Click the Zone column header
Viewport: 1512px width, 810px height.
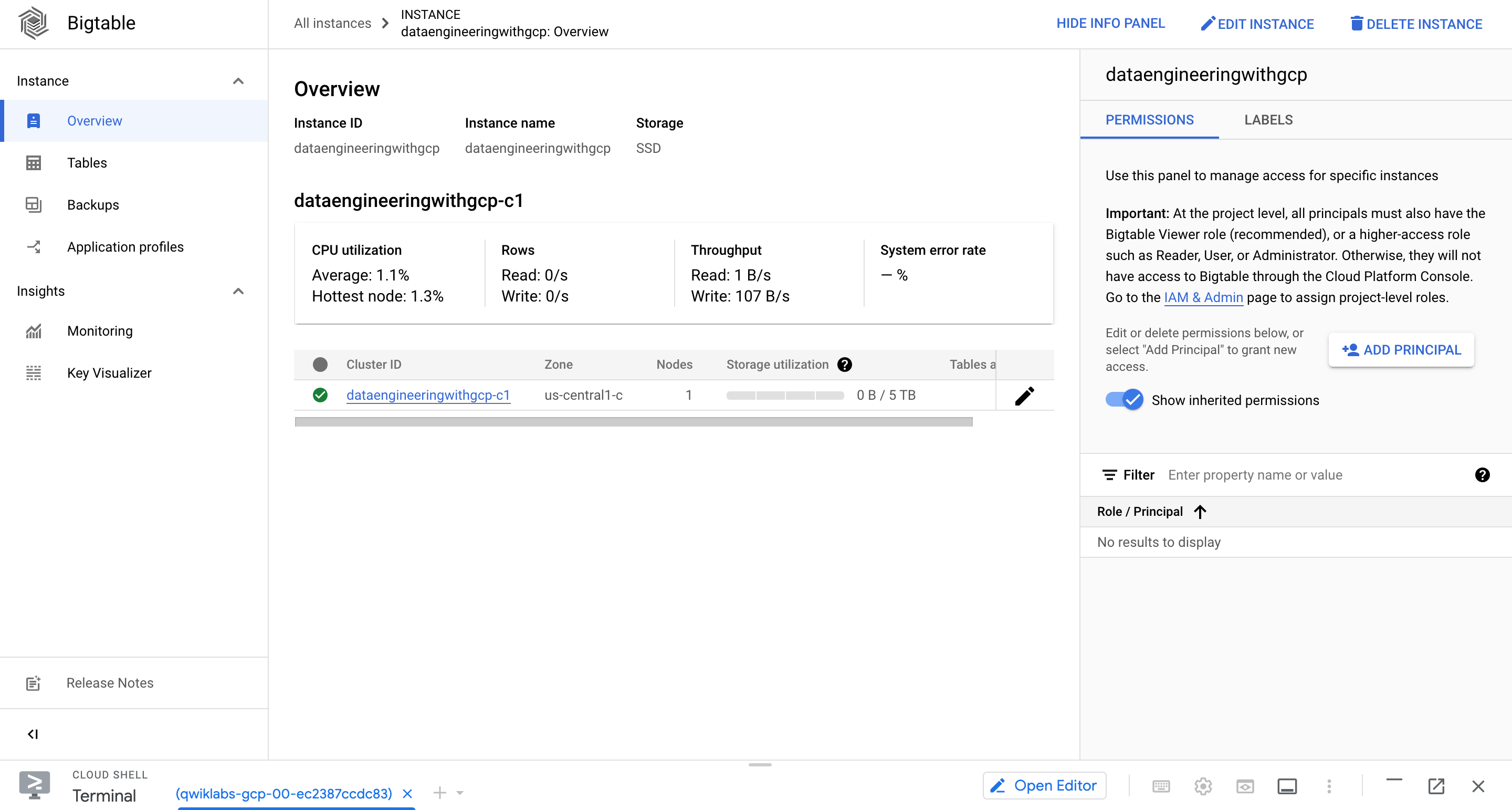point(558,364)
